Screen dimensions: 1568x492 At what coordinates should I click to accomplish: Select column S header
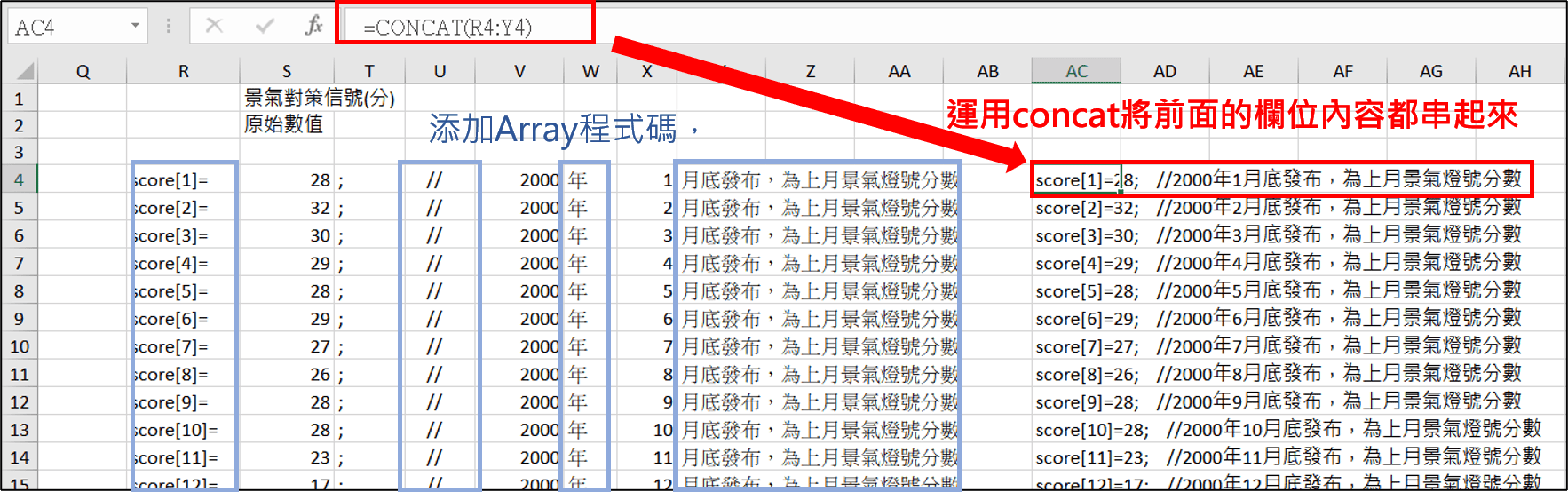click(287, 71)
